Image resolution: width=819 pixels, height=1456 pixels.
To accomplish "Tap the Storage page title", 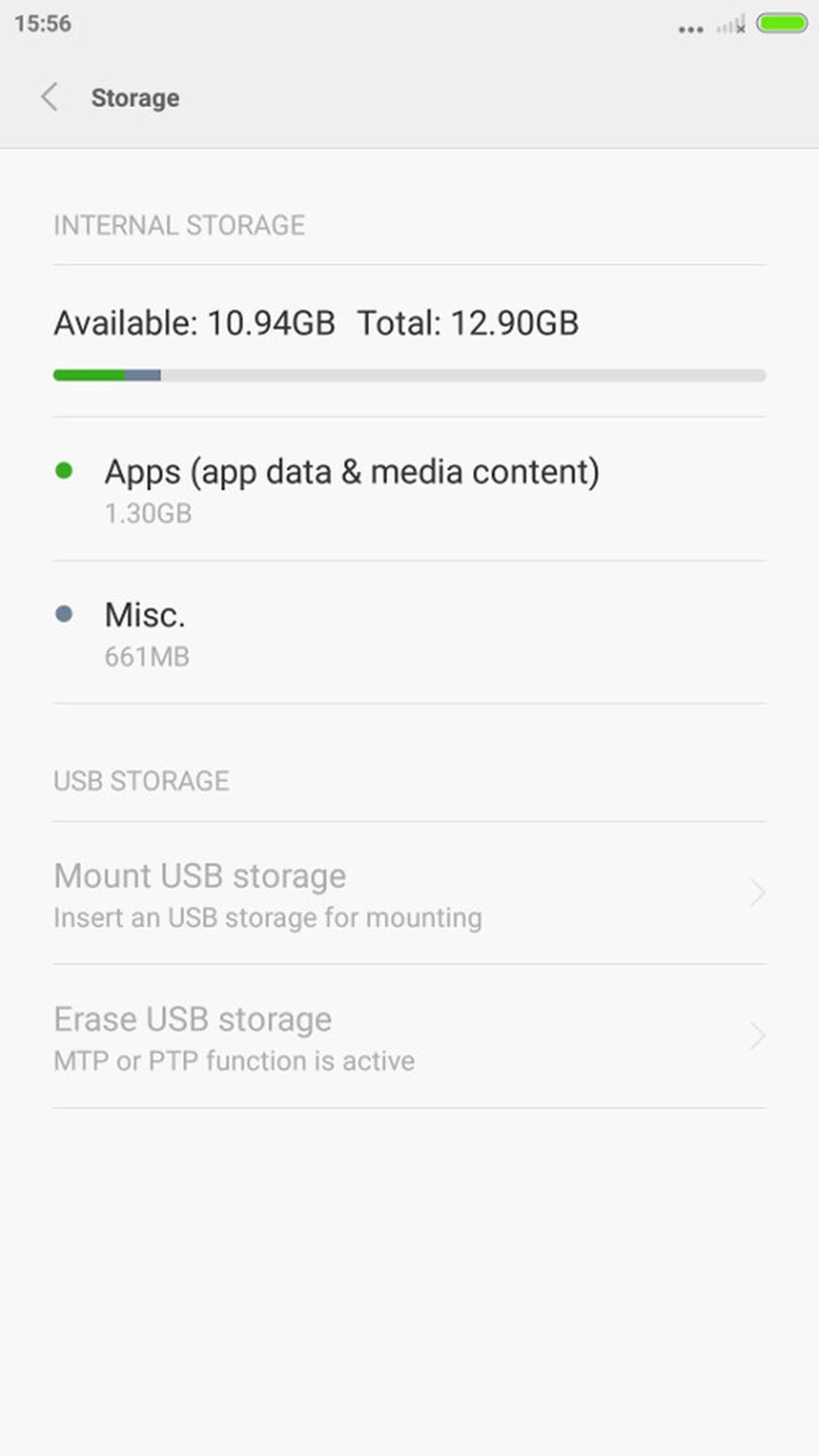I will click(x=136, y=99).
